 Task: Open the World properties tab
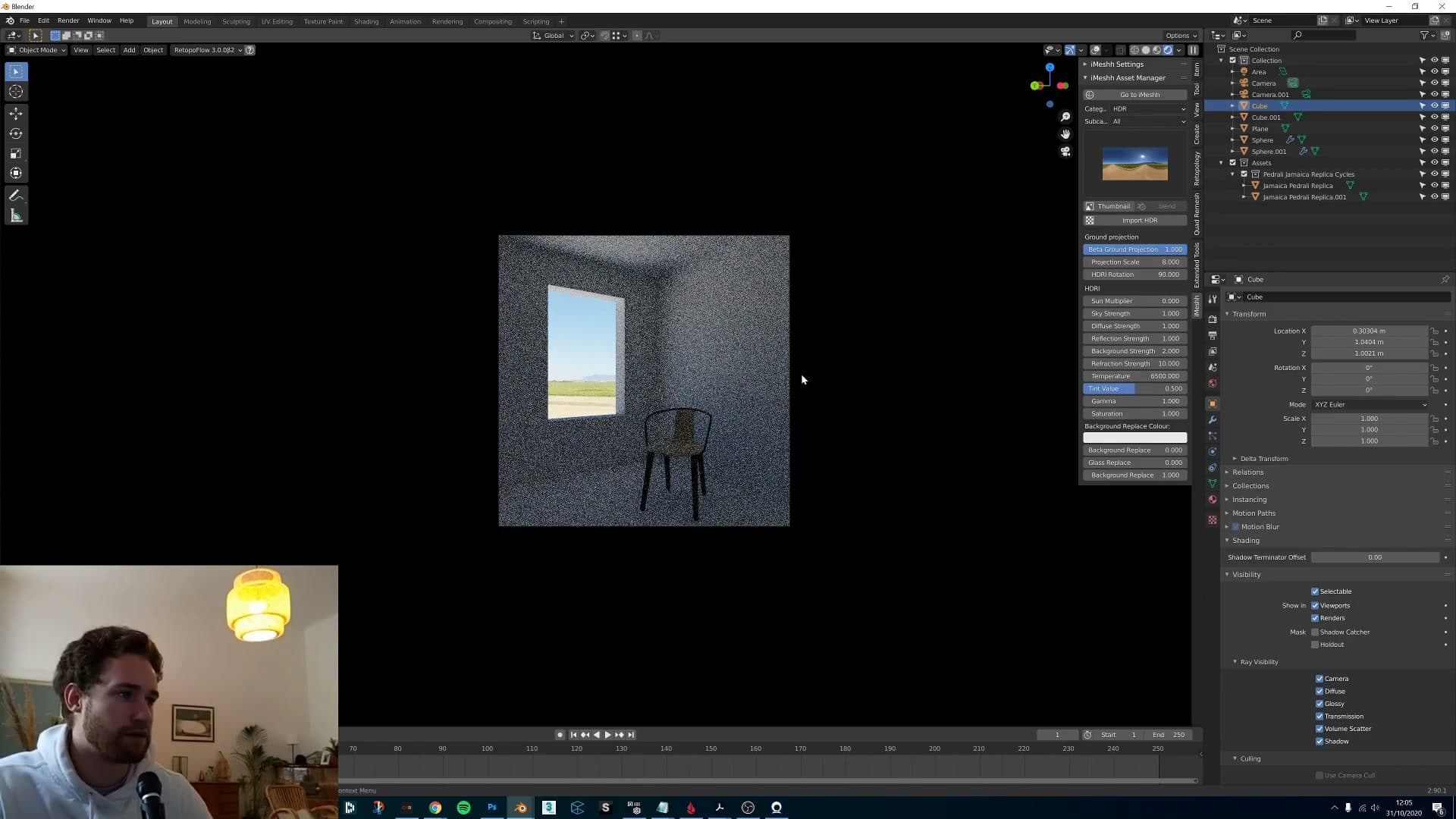coord(1212,384)
